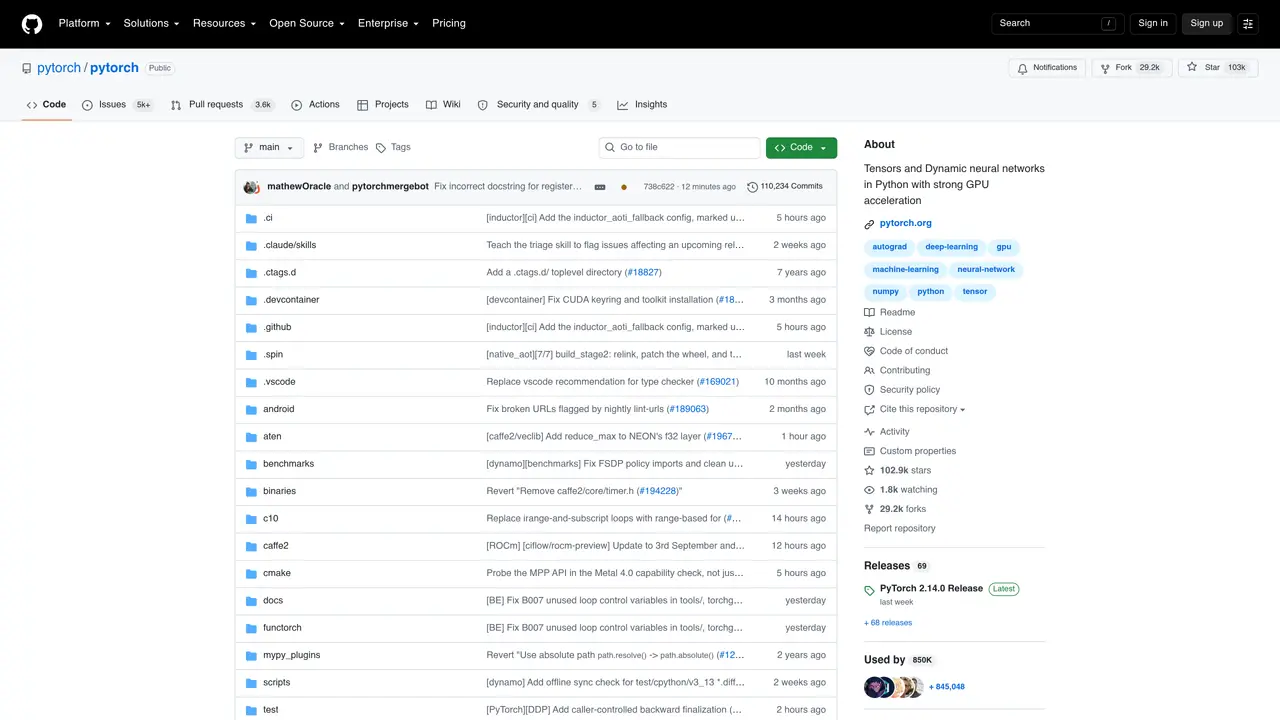The width and height of the screenshot is (1280, 720).
Task: Click the android folder icon
Action: [x=252, y=409]
